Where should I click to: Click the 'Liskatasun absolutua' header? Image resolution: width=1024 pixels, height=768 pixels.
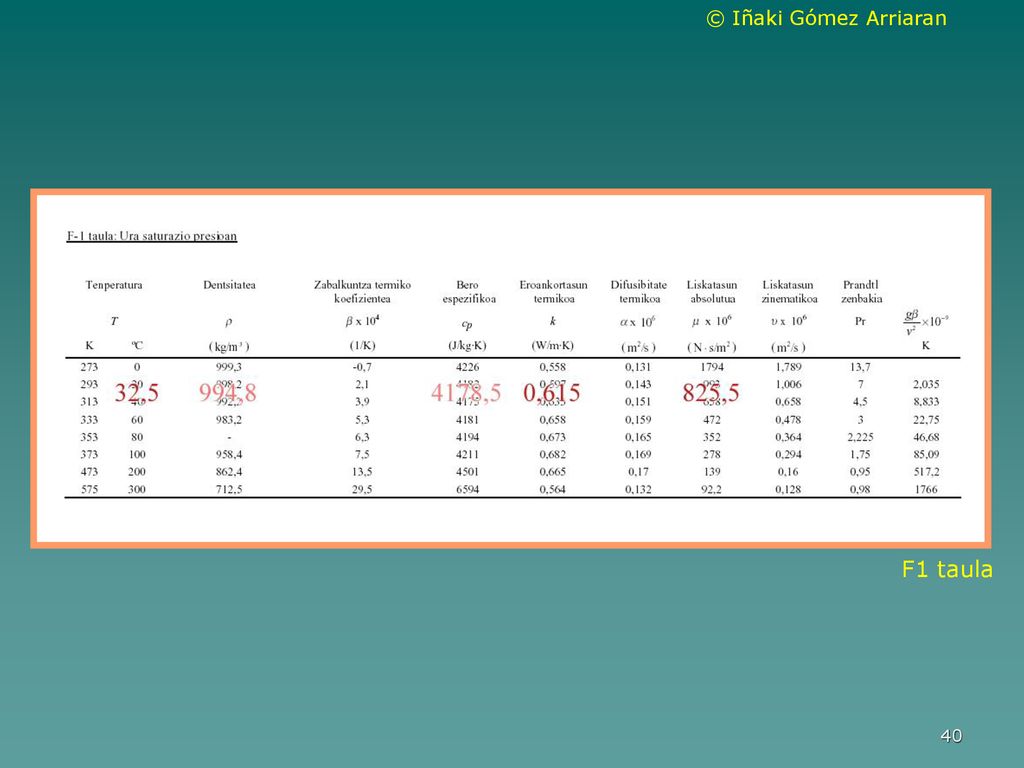712,291
